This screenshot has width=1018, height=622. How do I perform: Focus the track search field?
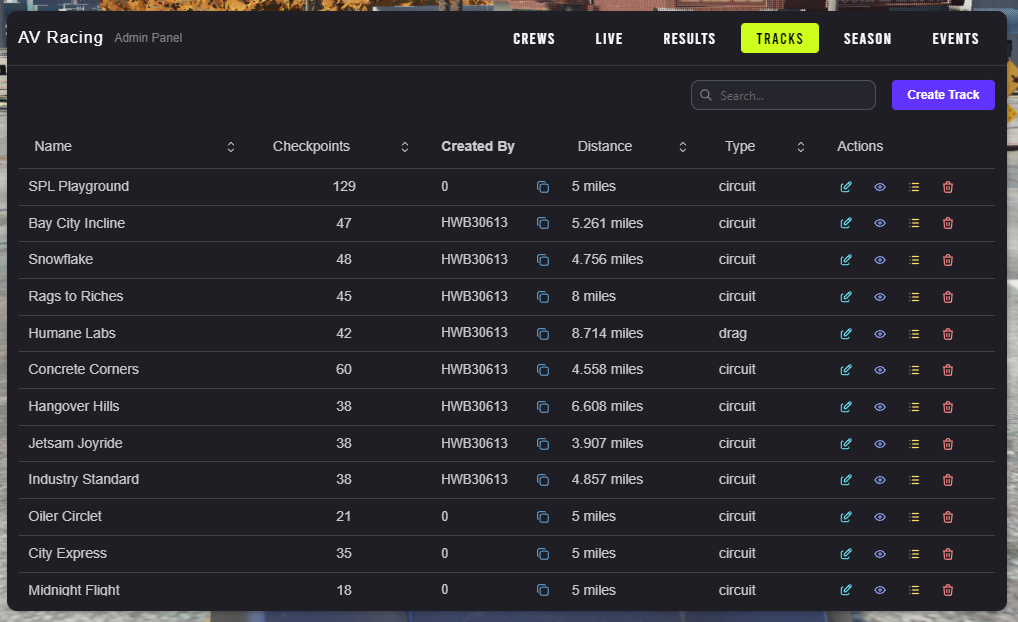click(790, 96)
